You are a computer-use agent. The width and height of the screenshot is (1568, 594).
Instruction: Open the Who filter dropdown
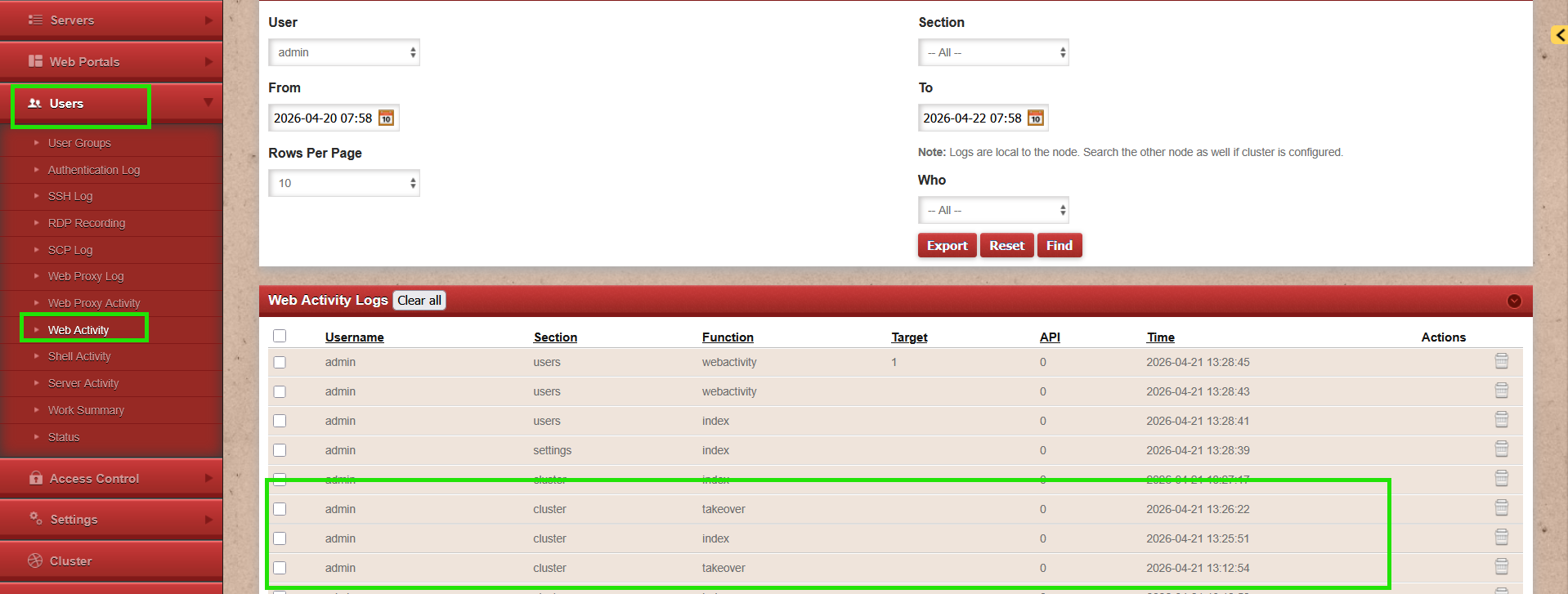993,210
